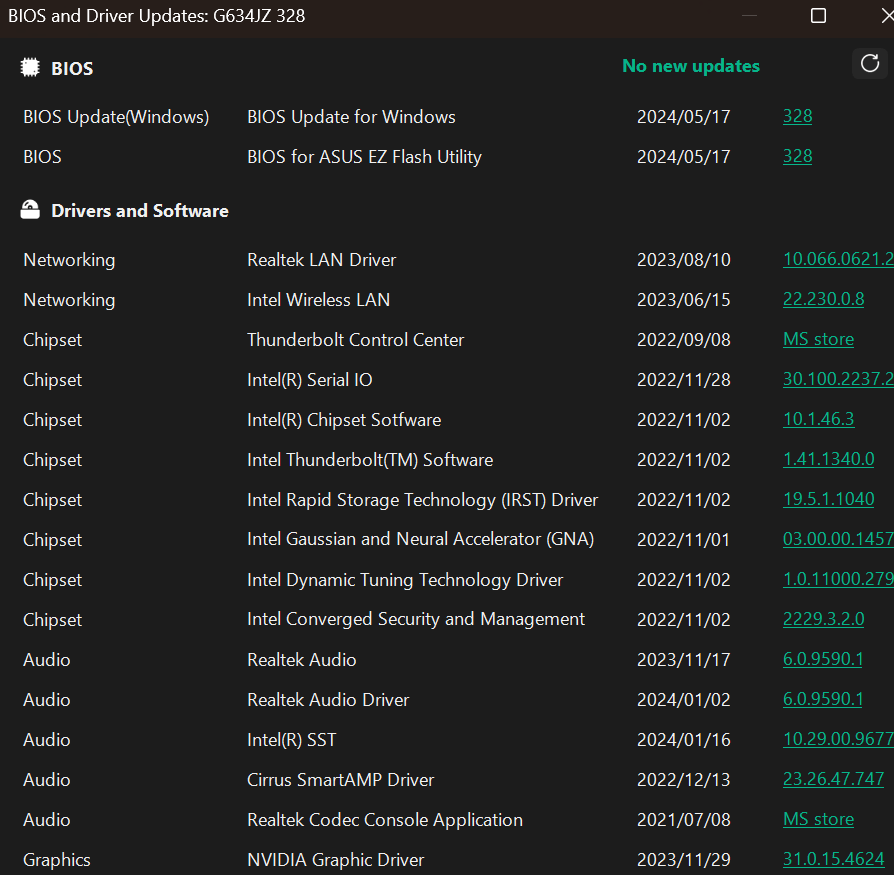Click date 2022/11/01 of Intel GNA
This screenshot has height=875, width=894.
[683, 539]
